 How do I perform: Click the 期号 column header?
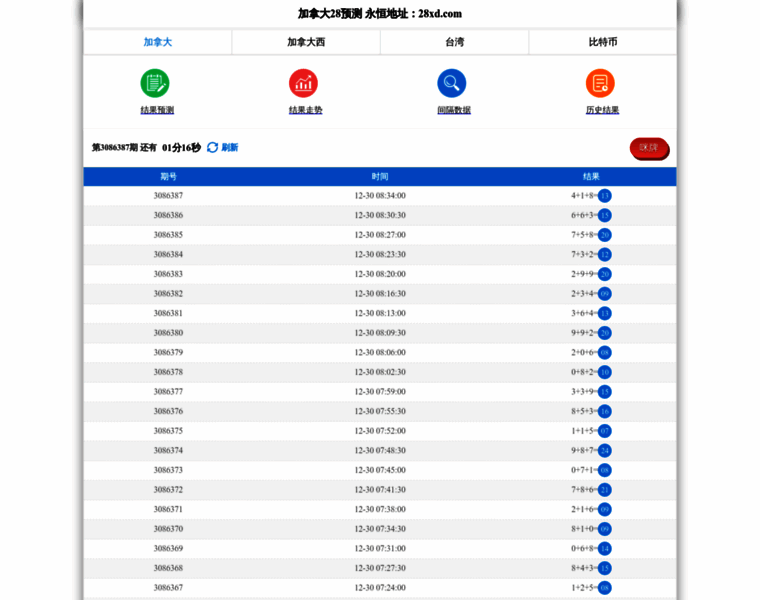coord(168,177)
